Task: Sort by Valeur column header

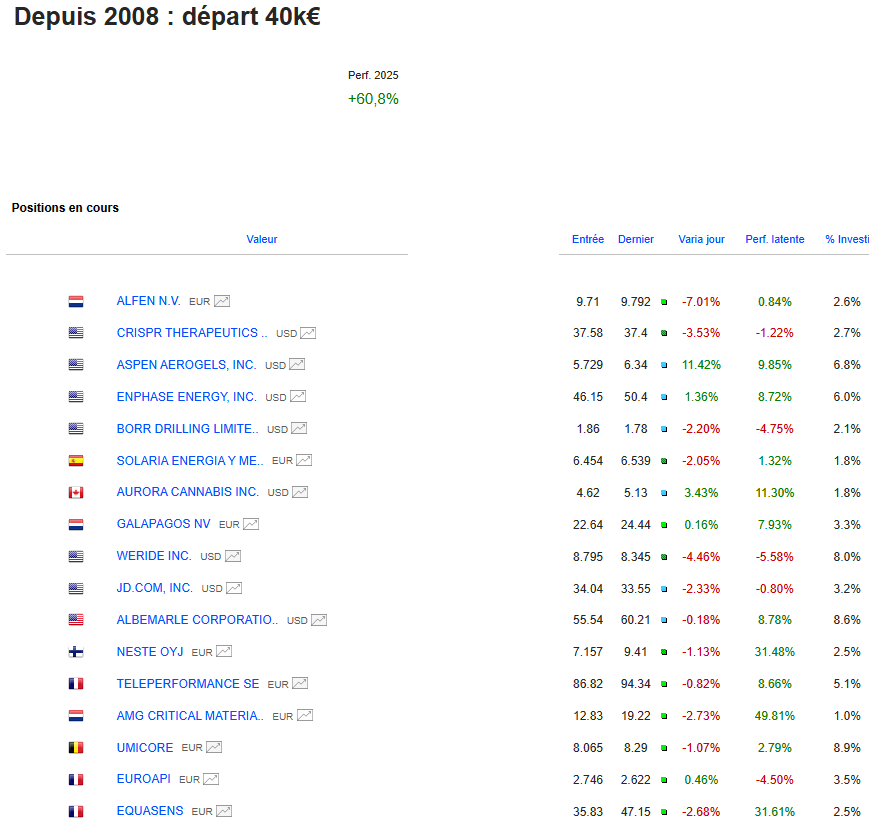Action: (x=262, y=239)
